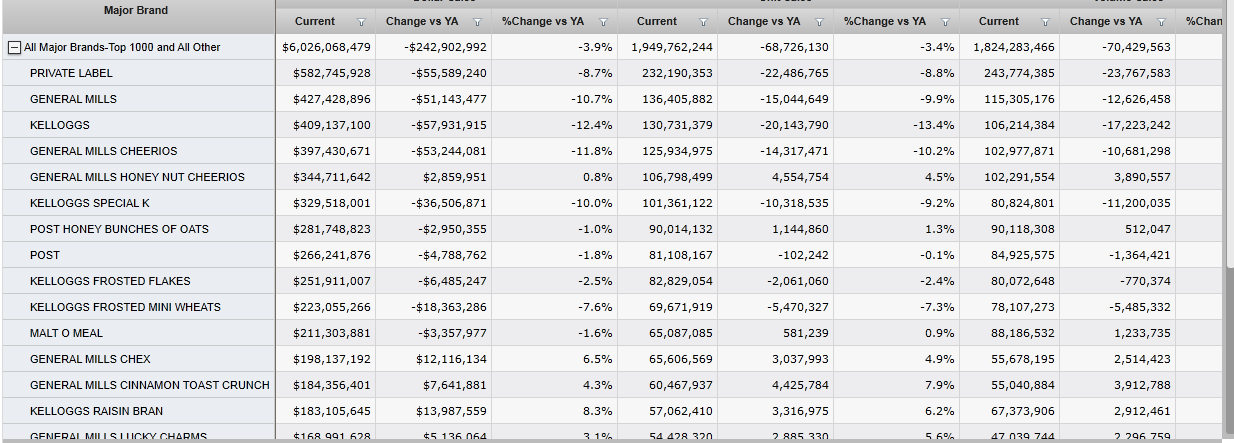This screenshot has width=1234, height=443.
Task: Click the Major Brand column header
Action: [136, 11]
